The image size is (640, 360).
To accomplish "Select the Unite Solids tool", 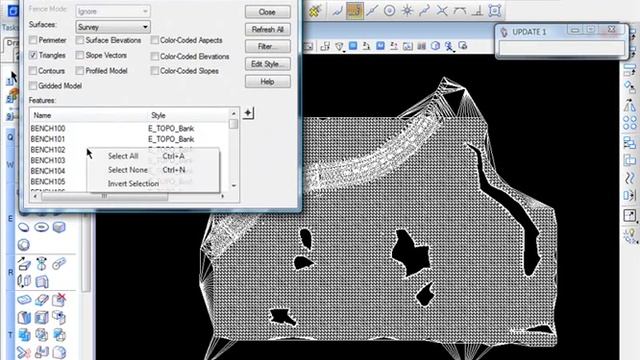I will (x=24, y=335).
